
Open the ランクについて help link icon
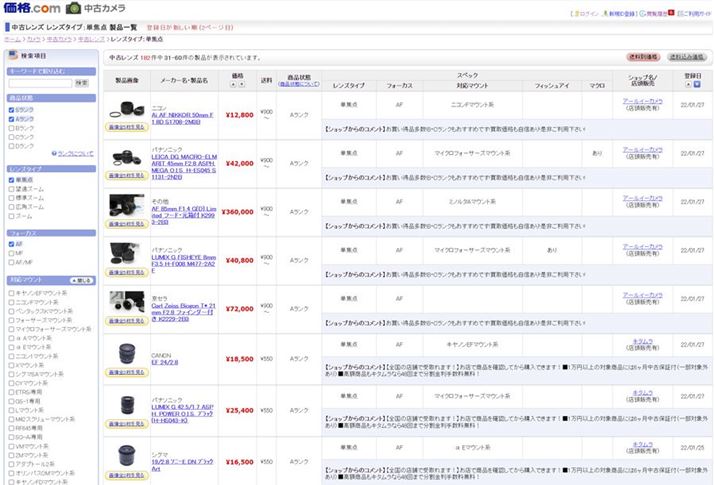[53, 153]
